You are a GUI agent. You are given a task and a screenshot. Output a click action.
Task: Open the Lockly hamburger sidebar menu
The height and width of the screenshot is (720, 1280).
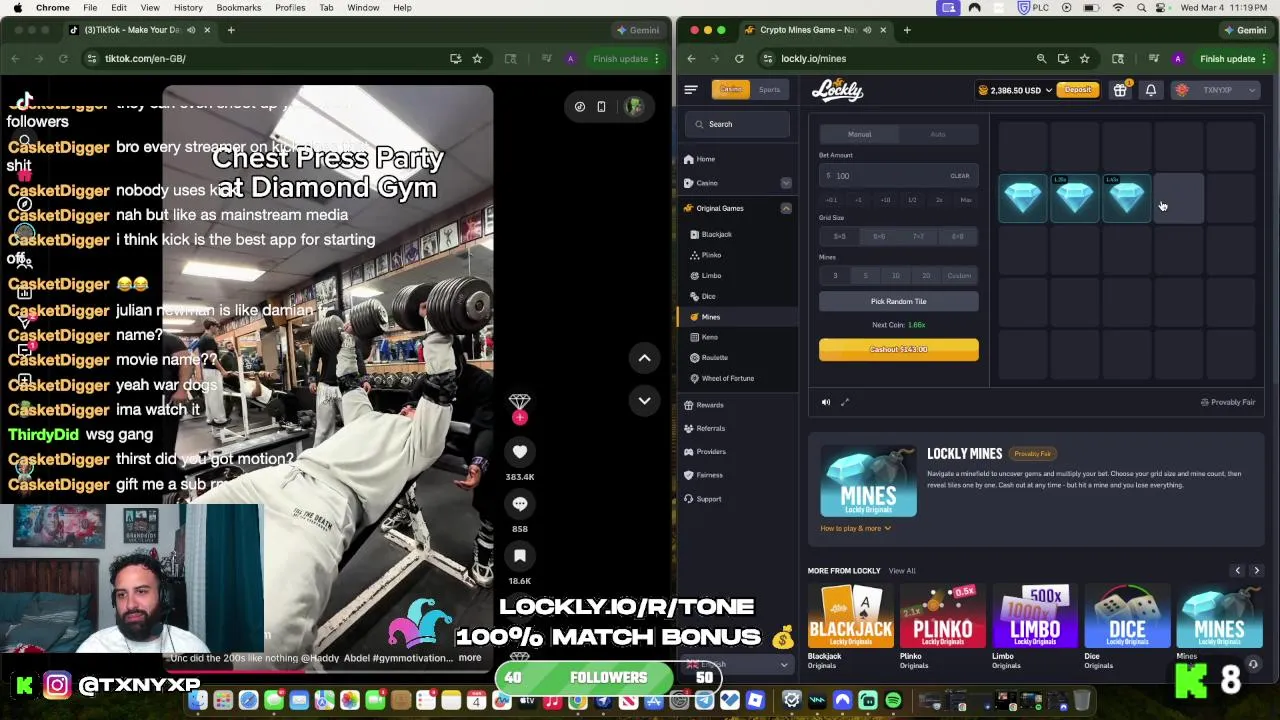tap(690, 90)
